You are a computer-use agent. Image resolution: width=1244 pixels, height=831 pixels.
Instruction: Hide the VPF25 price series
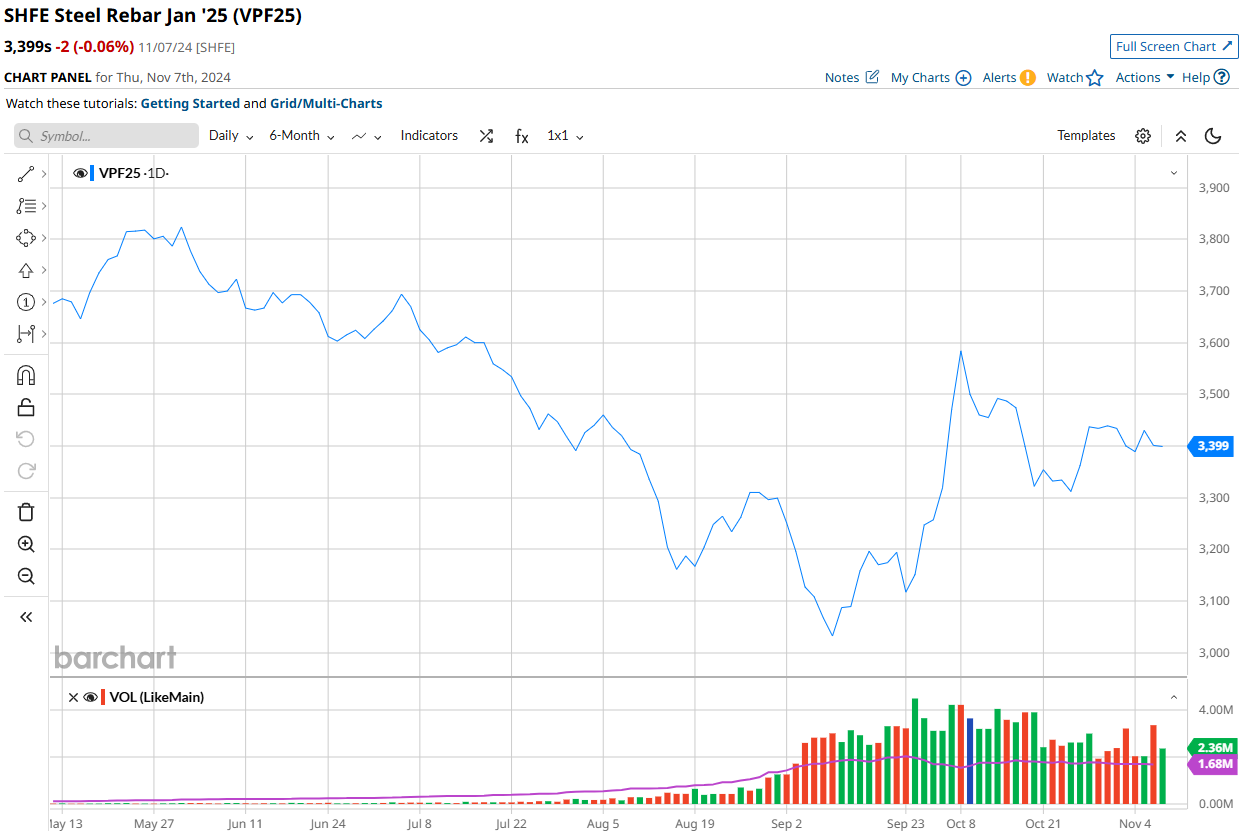point(80,173)
